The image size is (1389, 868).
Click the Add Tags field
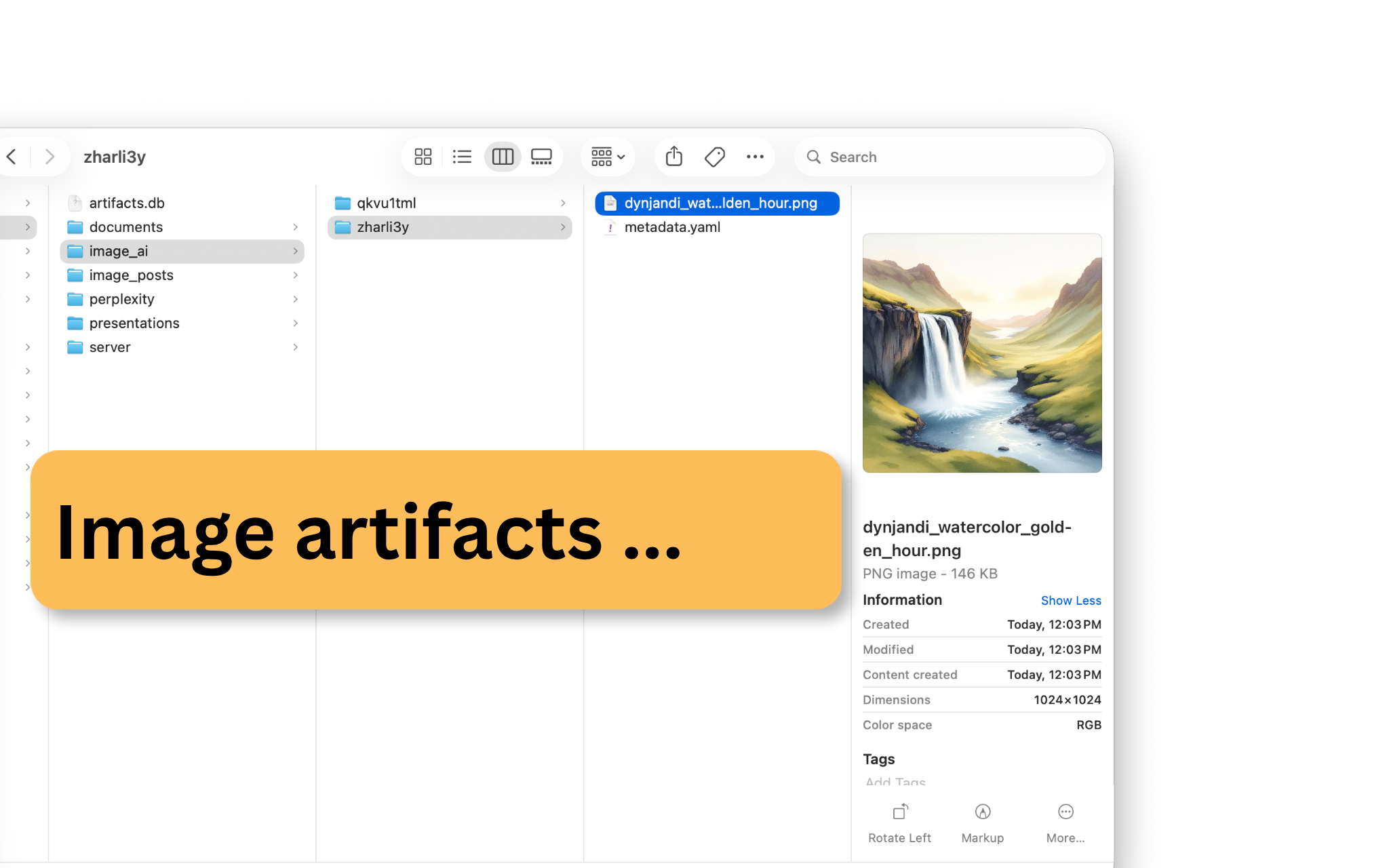point(895,782)
